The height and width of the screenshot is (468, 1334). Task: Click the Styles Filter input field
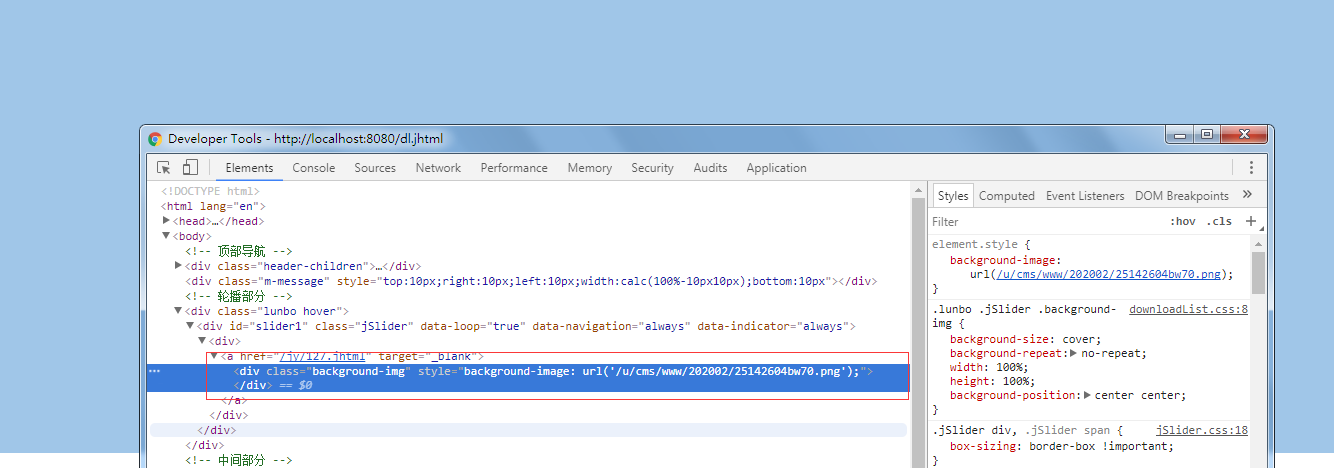coord(1045,222)
